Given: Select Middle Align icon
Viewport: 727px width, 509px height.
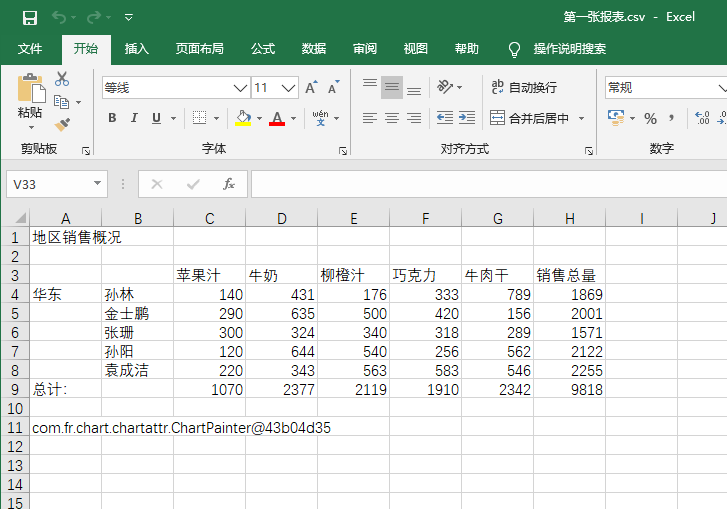Looking at the screenshot, I should click(x=392, y=87).
